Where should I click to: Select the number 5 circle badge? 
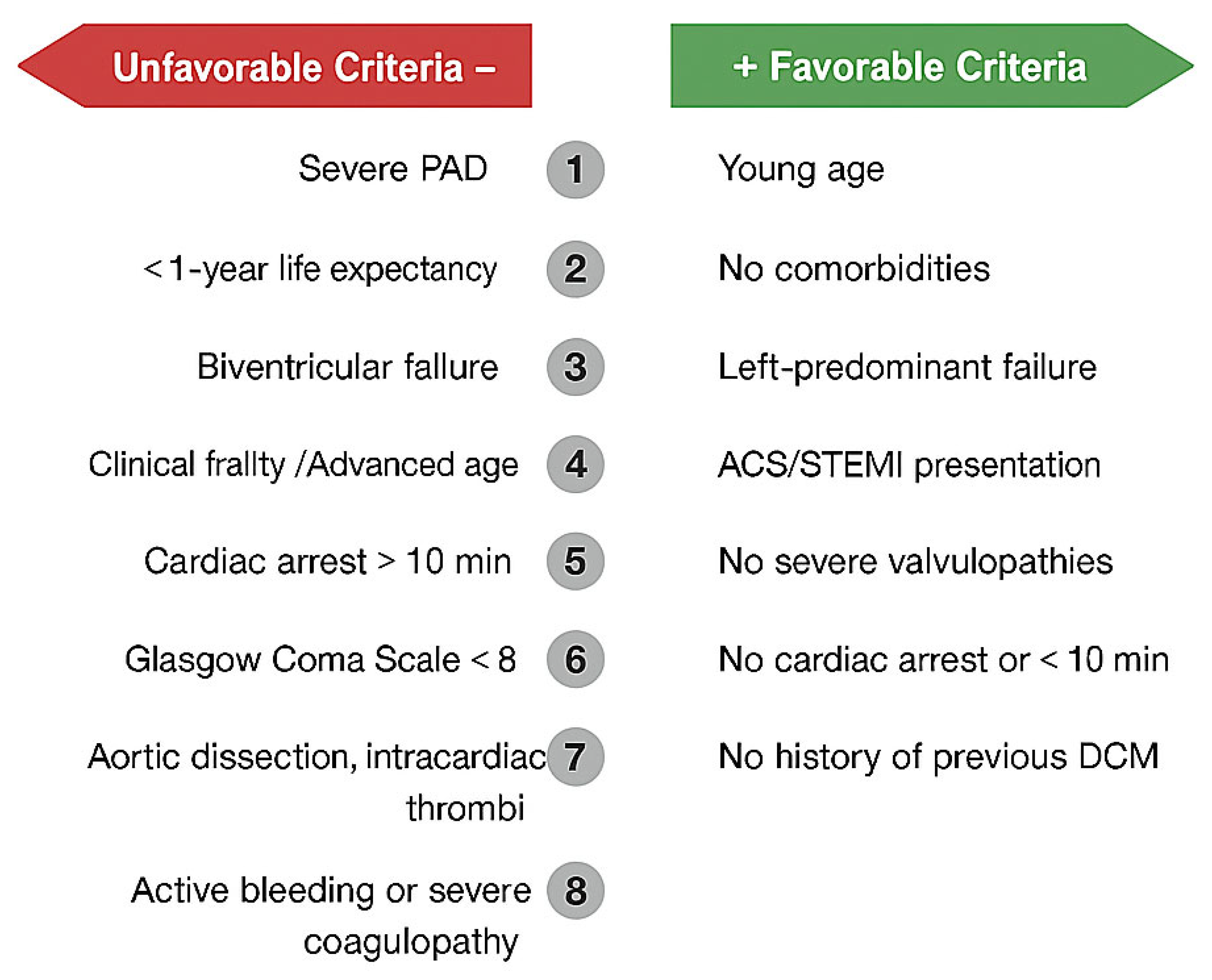click(575, 561)
